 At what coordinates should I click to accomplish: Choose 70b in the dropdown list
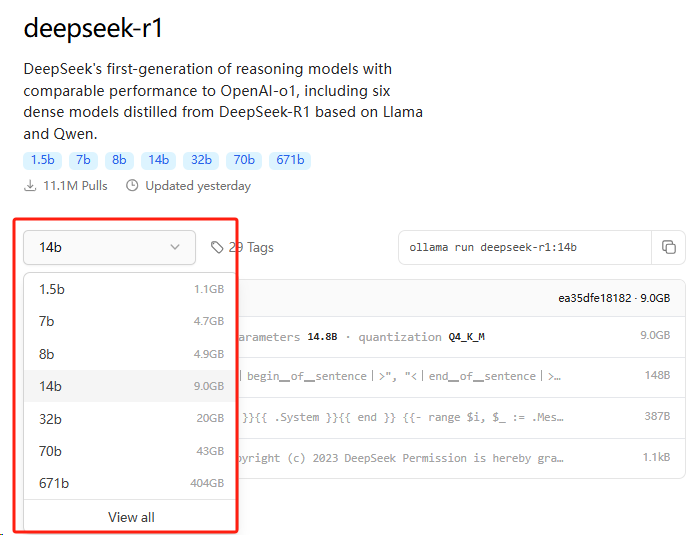pos(130,451)
